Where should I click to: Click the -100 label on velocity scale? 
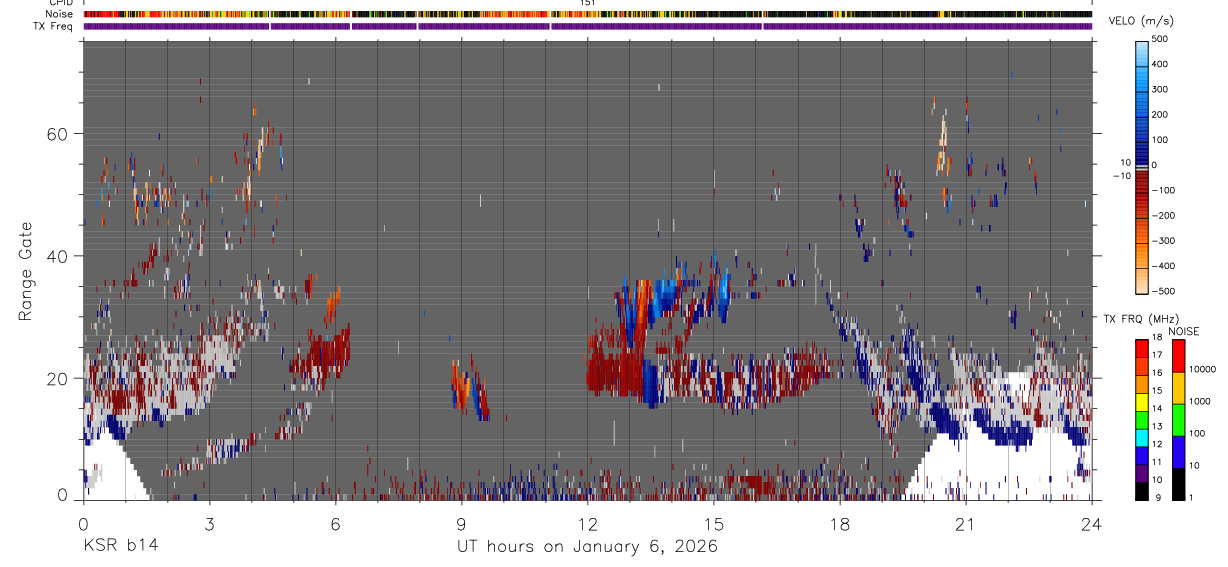(1165, 190)
